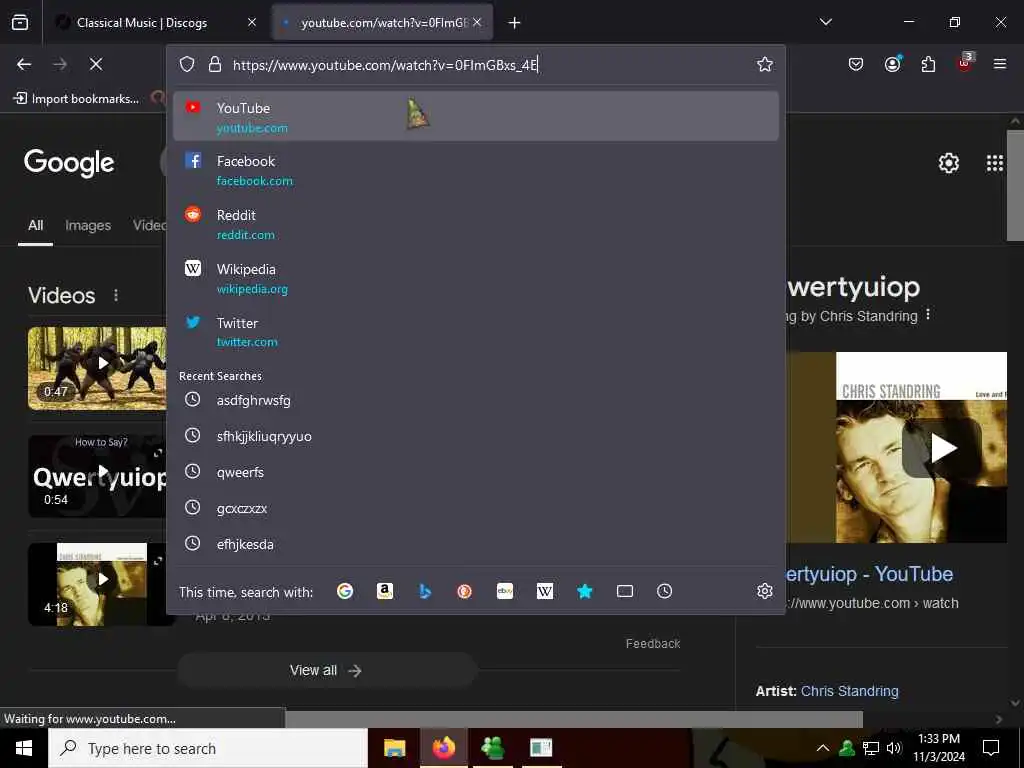Open Firefox account icon
The image size is (1024, 768).
(892, 64)
